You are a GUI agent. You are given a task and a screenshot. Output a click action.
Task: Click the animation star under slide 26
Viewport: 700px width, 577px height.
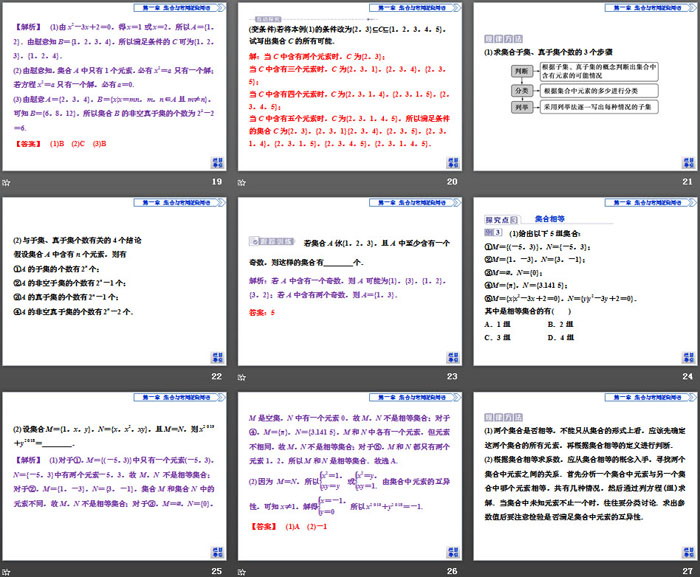click(242, 570)
